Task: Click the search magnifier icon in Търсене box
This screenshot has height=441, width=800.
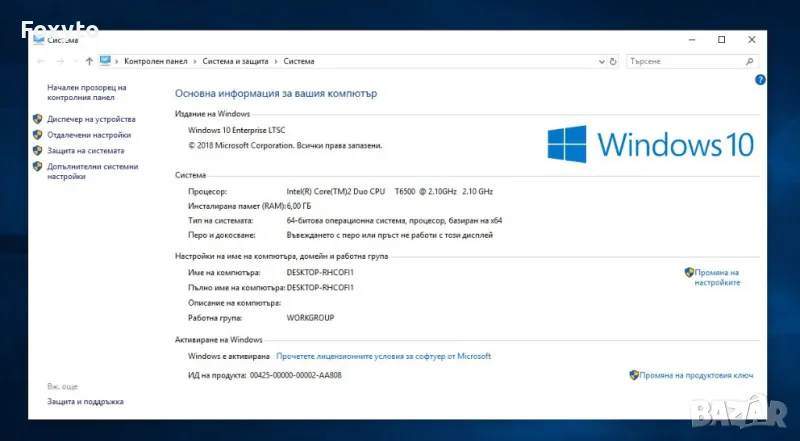Action: (751, 61)
